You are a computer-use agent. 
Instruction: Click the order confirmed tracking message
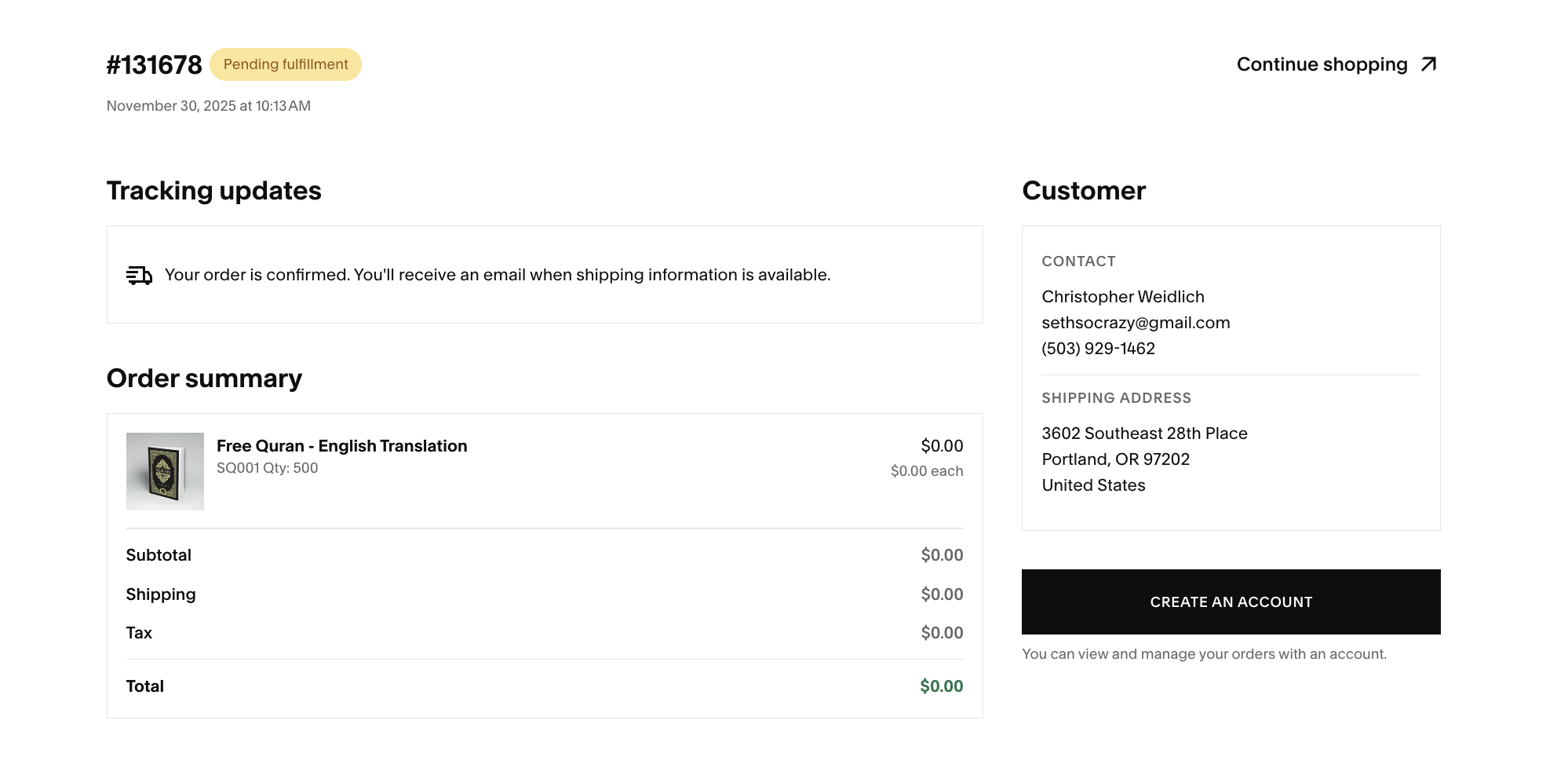click(498, 275)
